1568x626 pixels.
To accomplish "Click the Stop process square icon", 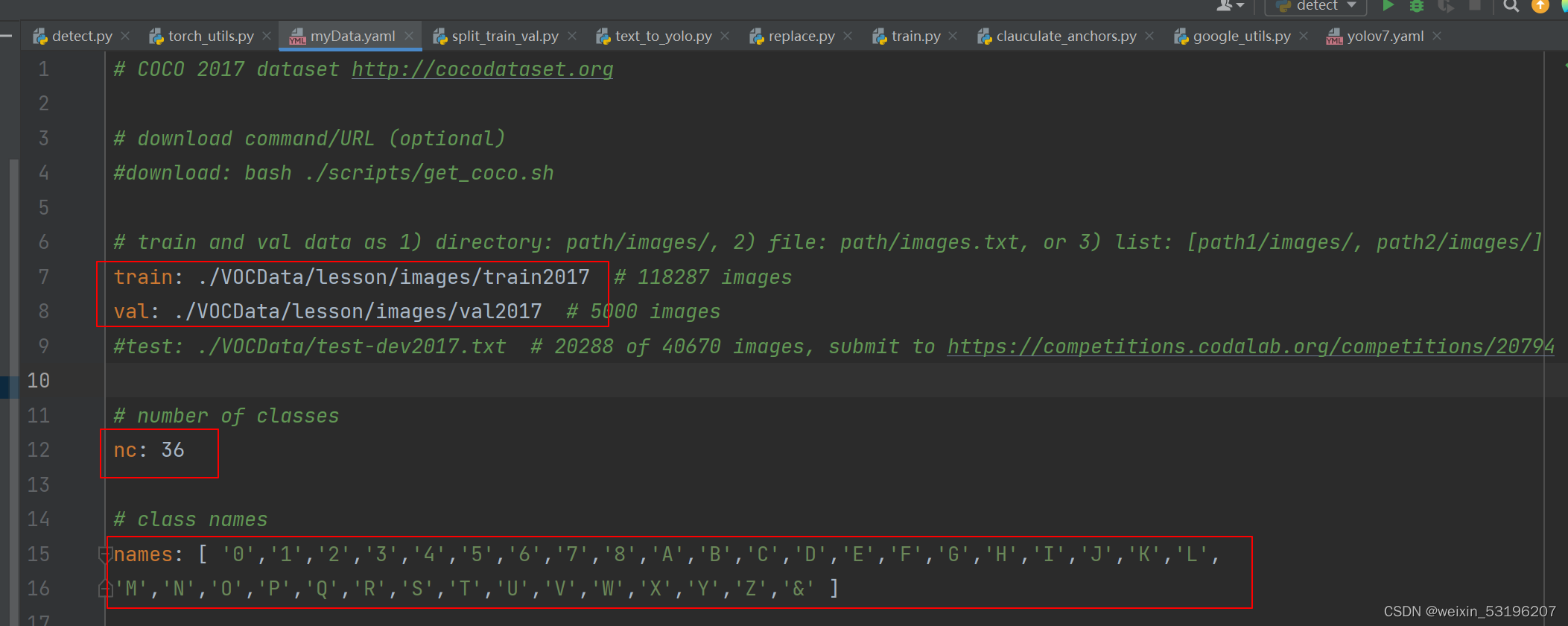I will tap(1474, 5).
